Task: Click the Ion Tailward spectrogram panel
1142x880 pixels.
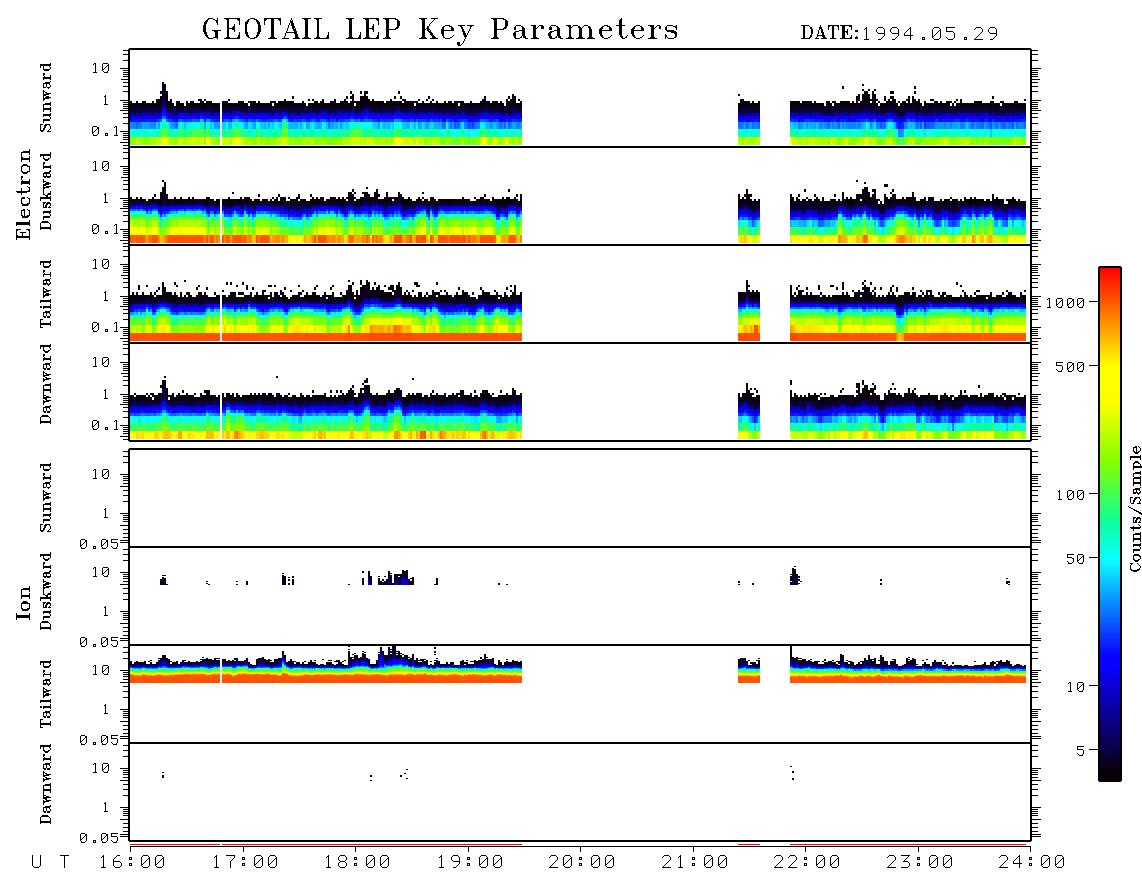Action: coord(580,694)
